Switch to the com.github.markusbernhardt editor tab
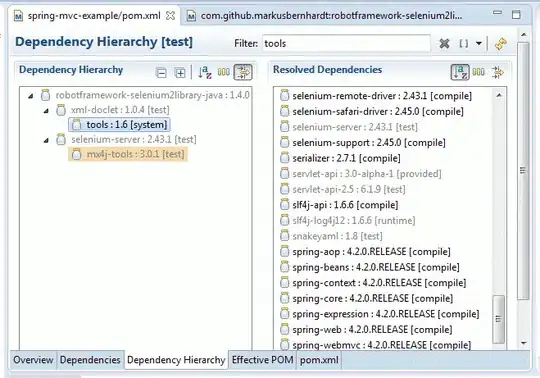The height and width of the screenshot is (378, 540). click(x=331, y=16)
